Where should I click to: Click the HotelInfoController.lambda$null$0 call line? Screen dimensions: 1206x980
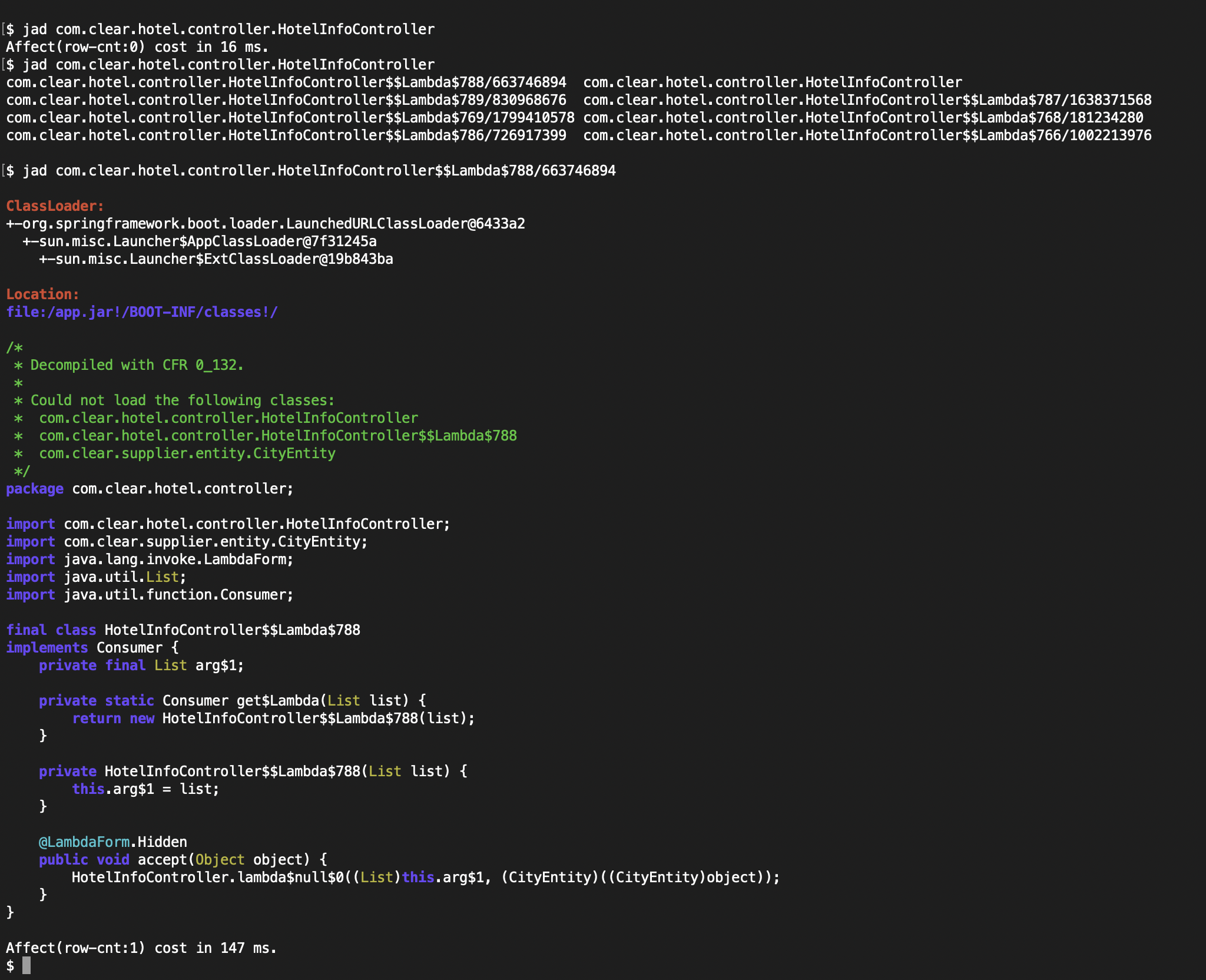(426, 878)
